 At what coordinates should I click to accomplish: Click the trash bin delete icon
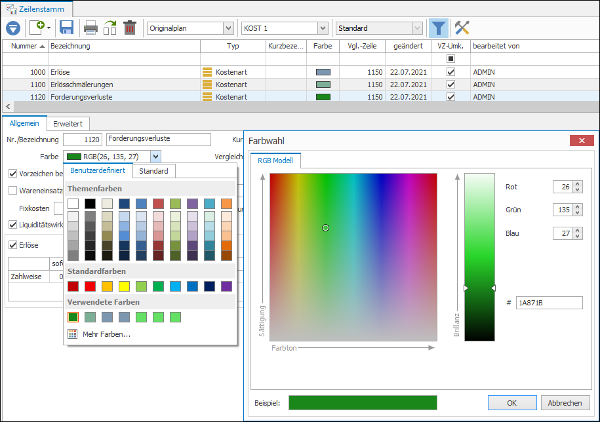(130, 28)
